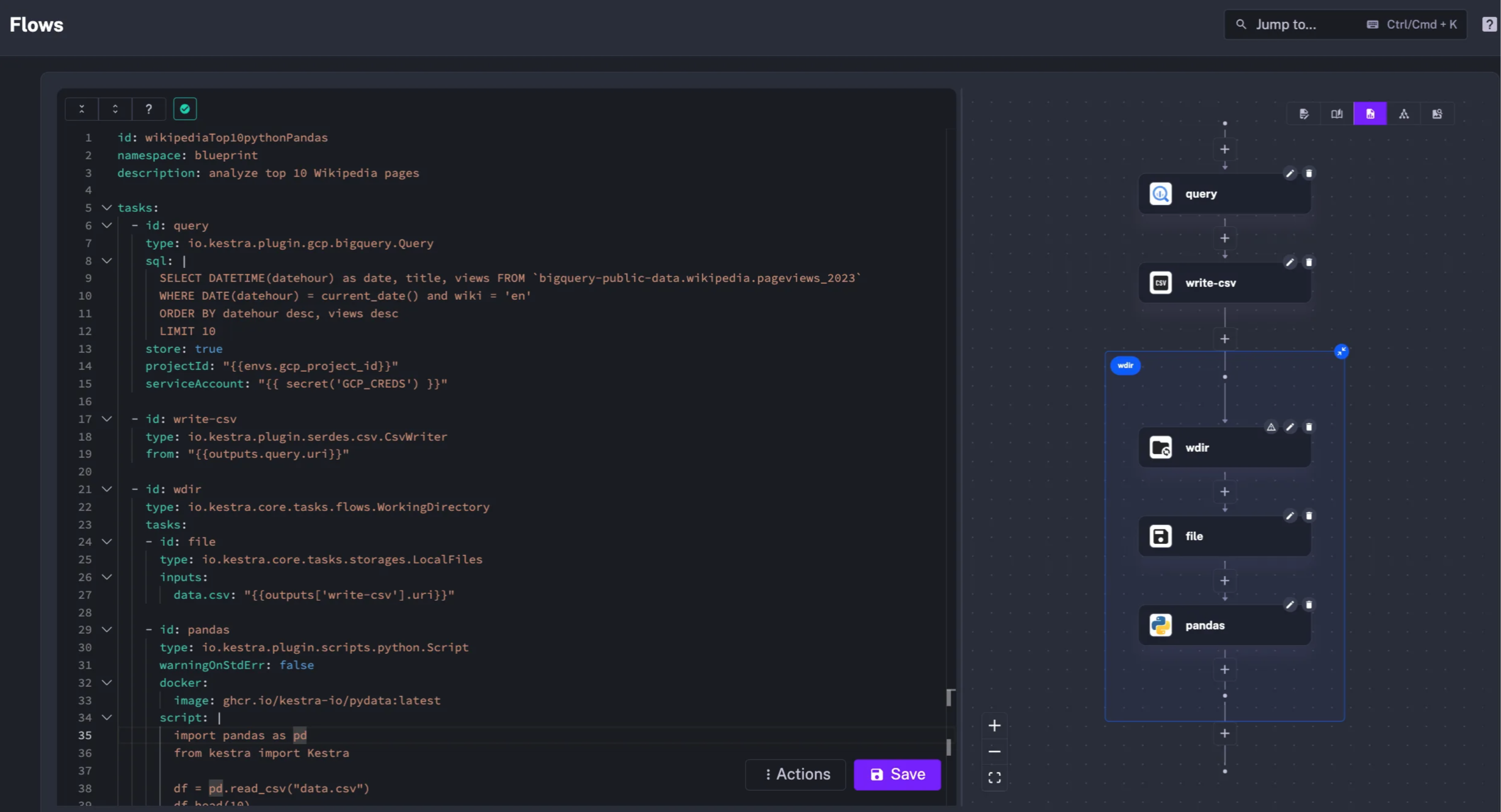Enter fullscreen for the topology view
The height and width of the screenshot is (812, 1501).
[x=995, y=777]
